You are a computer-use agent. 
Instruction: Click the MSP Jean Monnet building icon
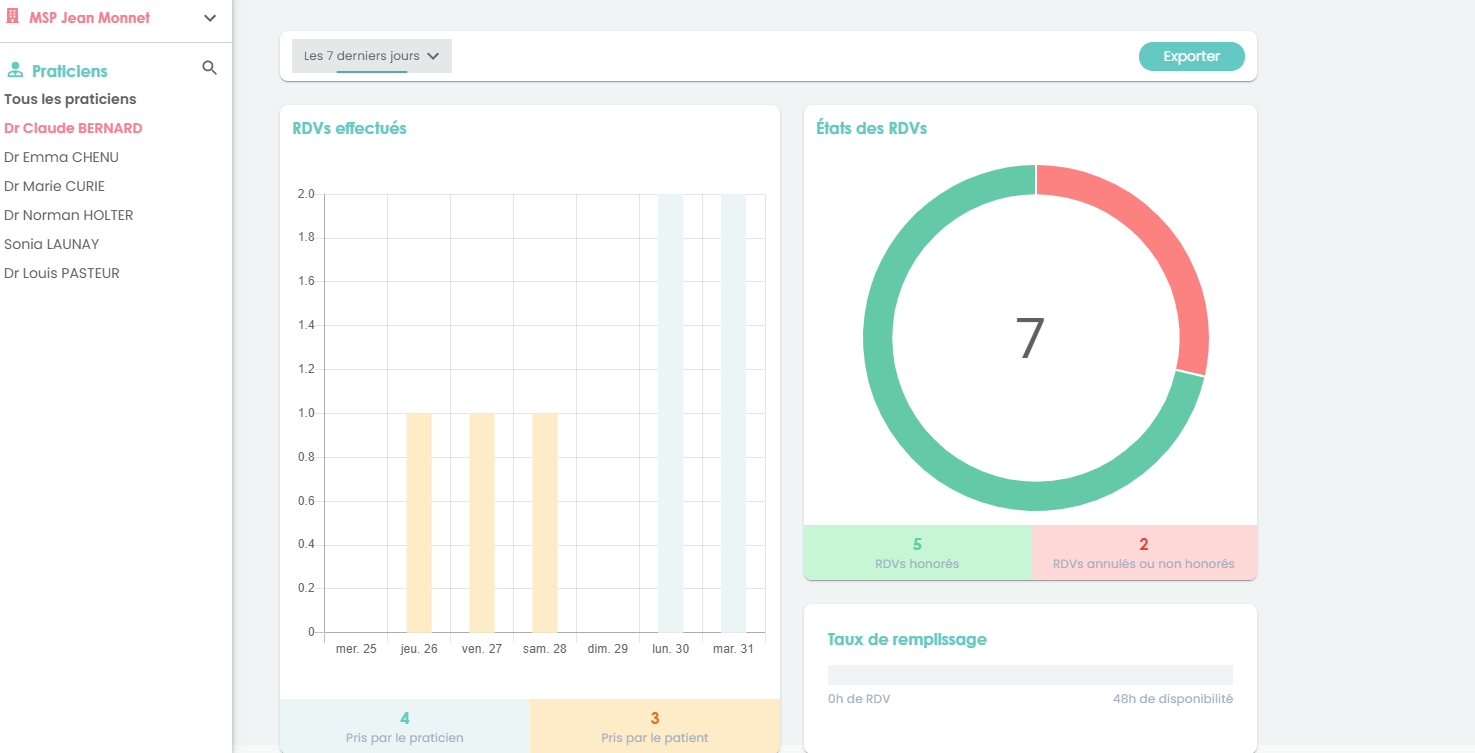[x=13, y=18]
